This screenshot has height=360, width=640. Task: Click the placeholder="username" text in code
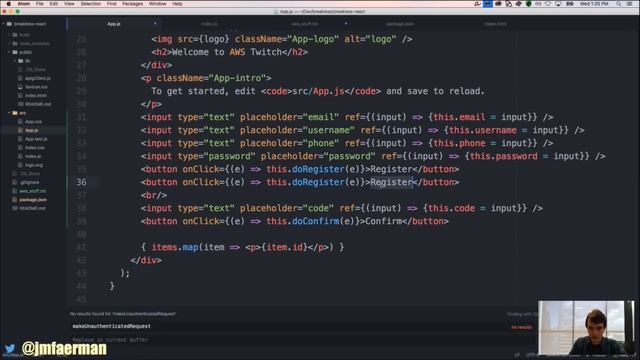[297, 130]
